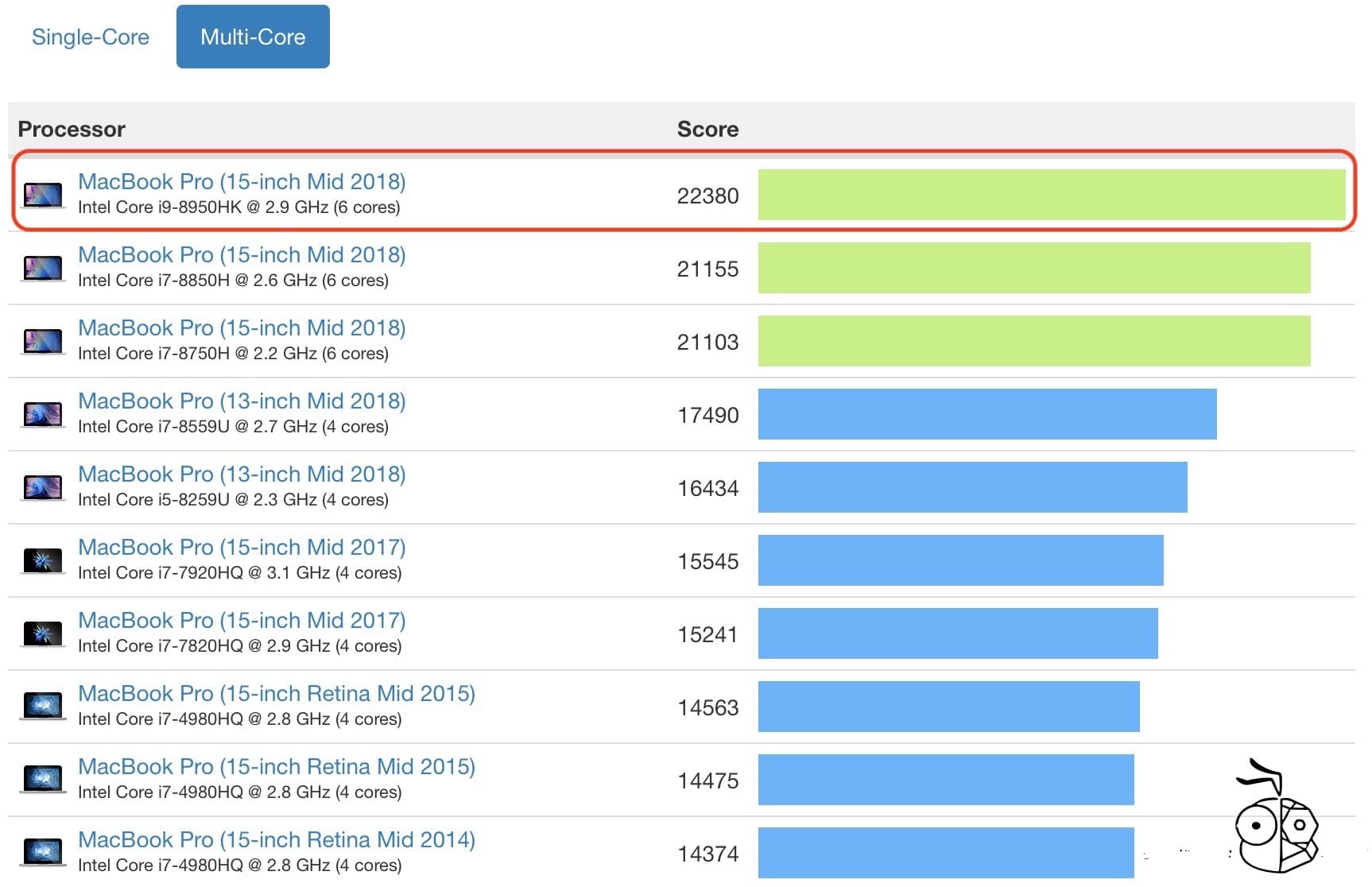The height and width of the screenshot is (887, 1372).
Task: Click the Processor column header
Action: click(72, 128)
